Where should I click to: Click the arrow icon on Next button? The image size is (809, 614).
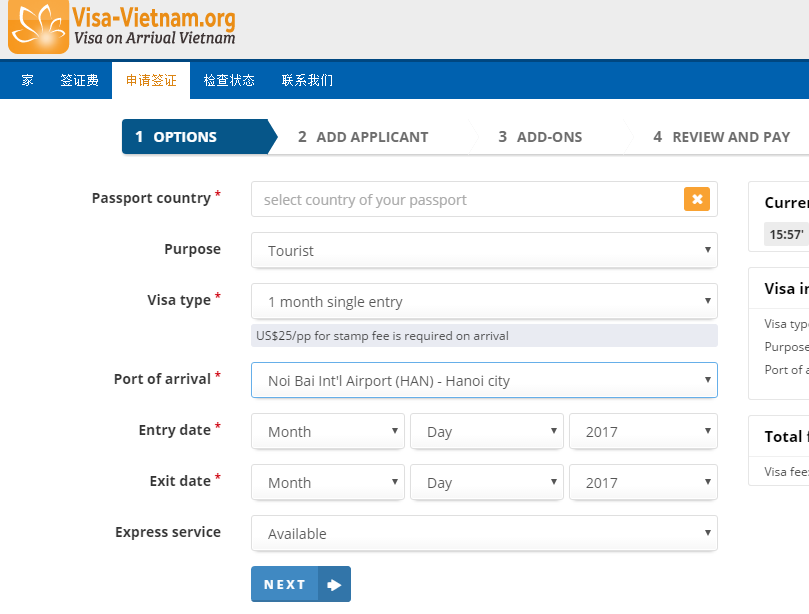click(334, 585)
